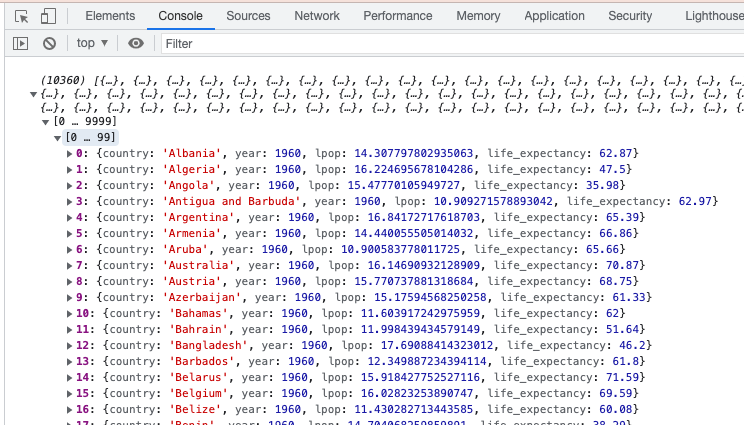Click the (10360) array length label

(x=63, y=80)
